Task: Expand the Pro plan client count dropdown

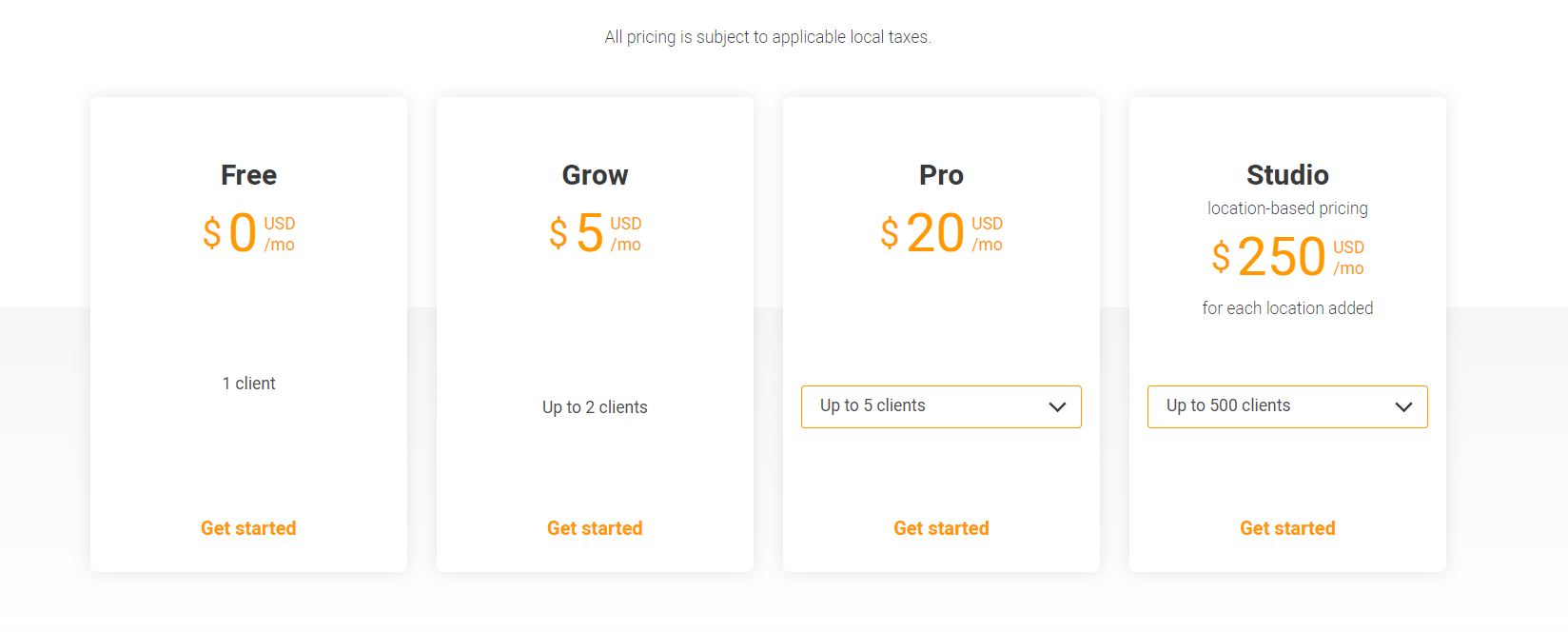Action: click(940, 406)
